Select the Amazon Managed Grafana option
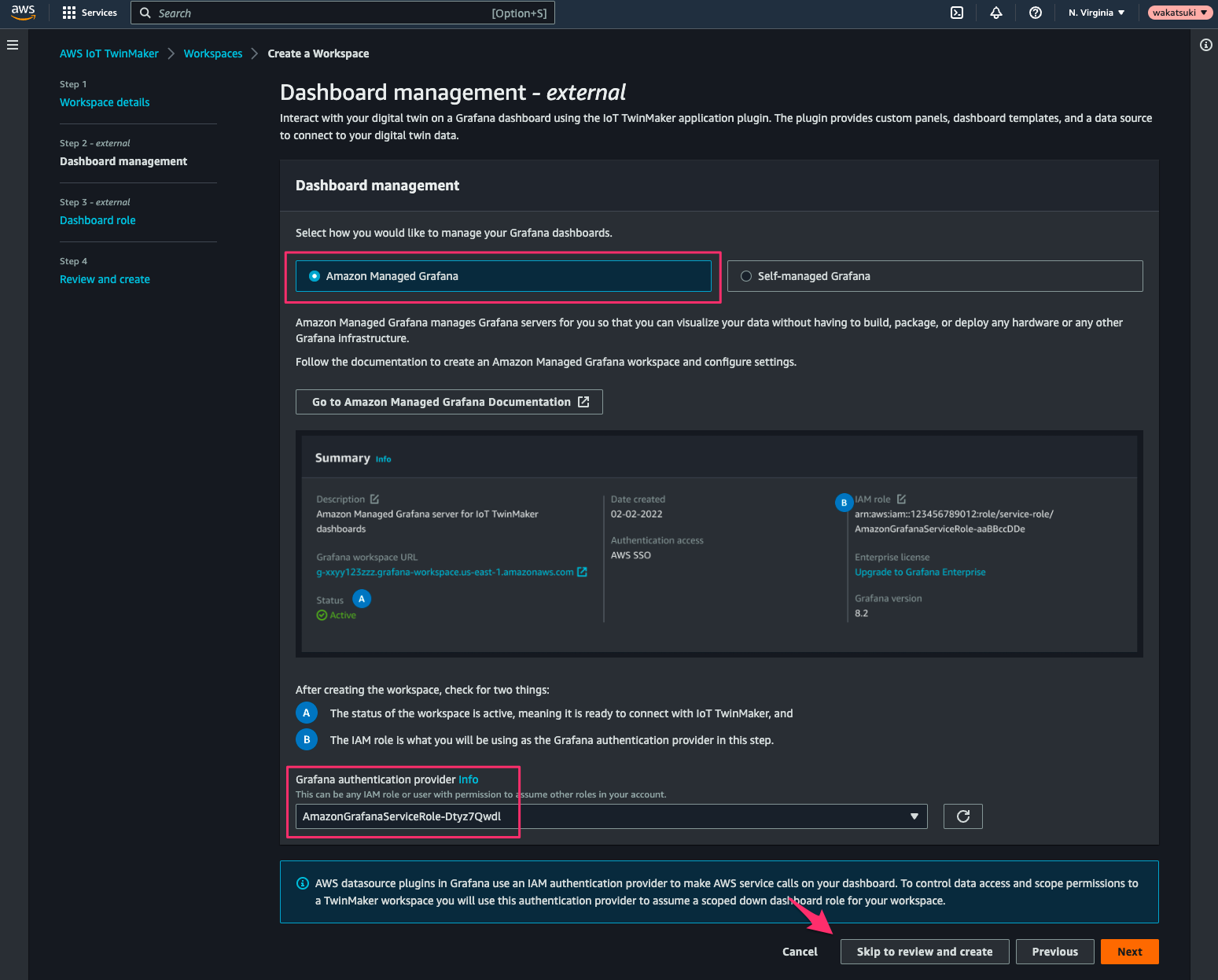1218x980 pixels. pos(503,276)
